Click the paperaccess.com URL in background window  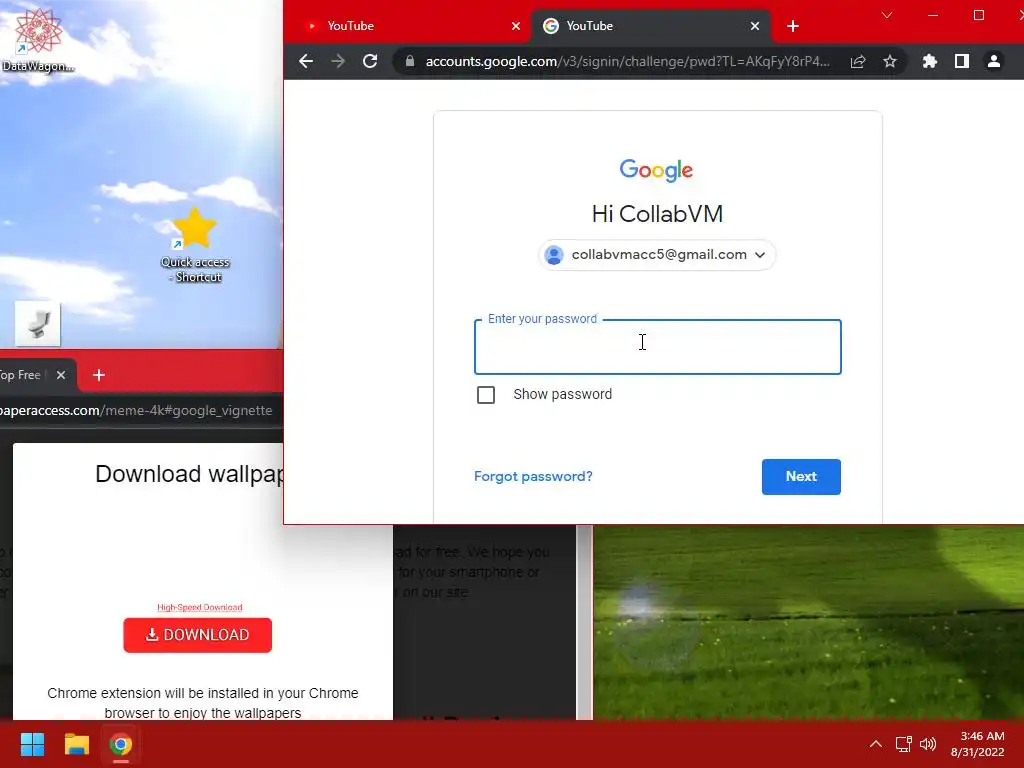point(136,410)
